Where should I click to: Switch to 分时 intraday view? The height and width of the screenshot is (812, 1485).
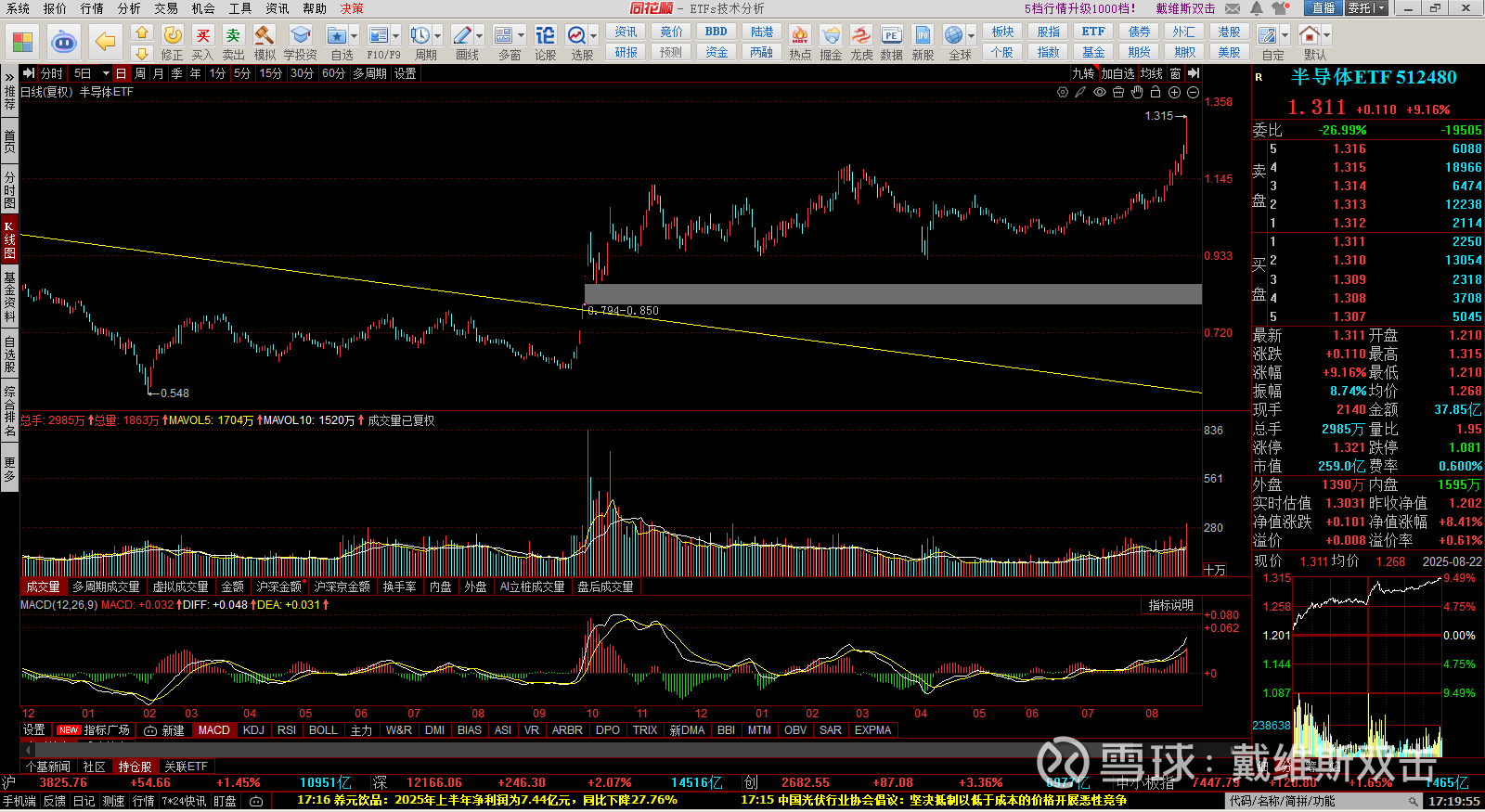point(52,73)
